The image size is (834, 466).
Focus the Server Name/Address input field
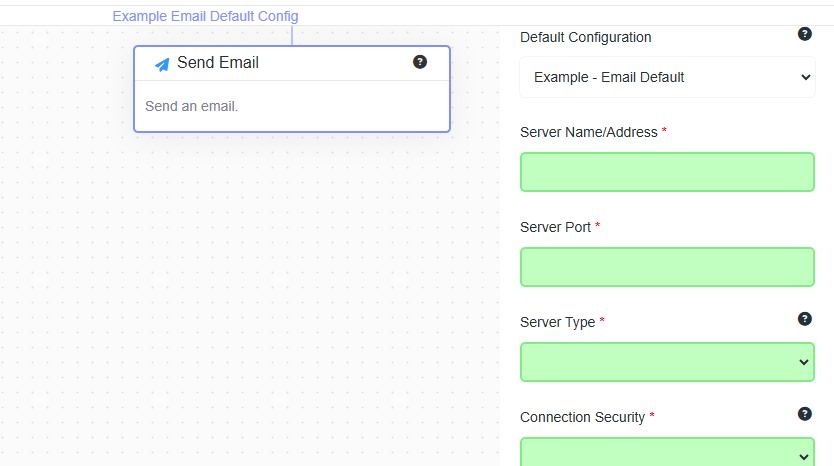[667, 172]
